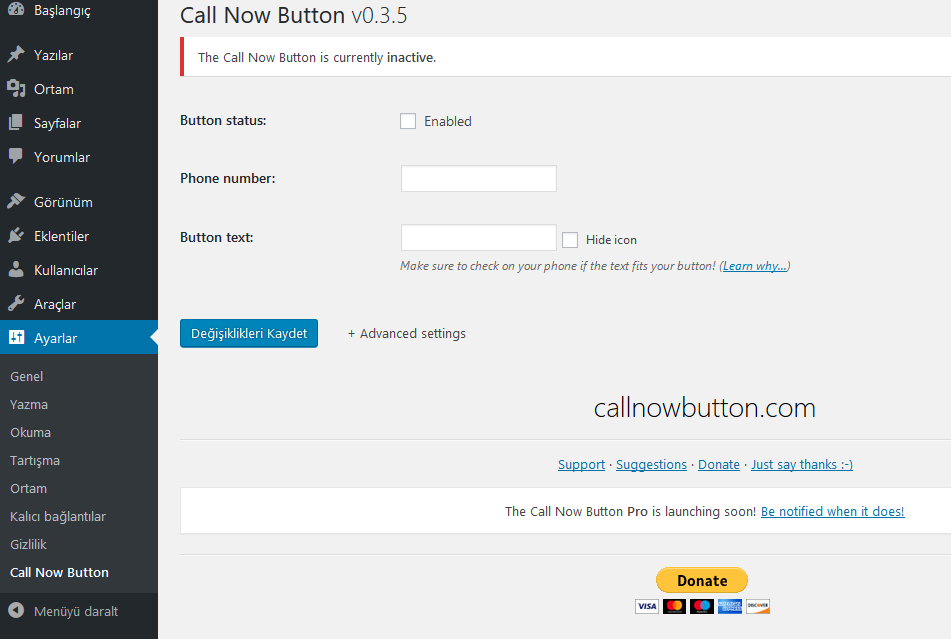Viewport: 951px width, 639px height.
Task: Click the Başlangıç dashboard icon
Action: [x=16, y=9]
